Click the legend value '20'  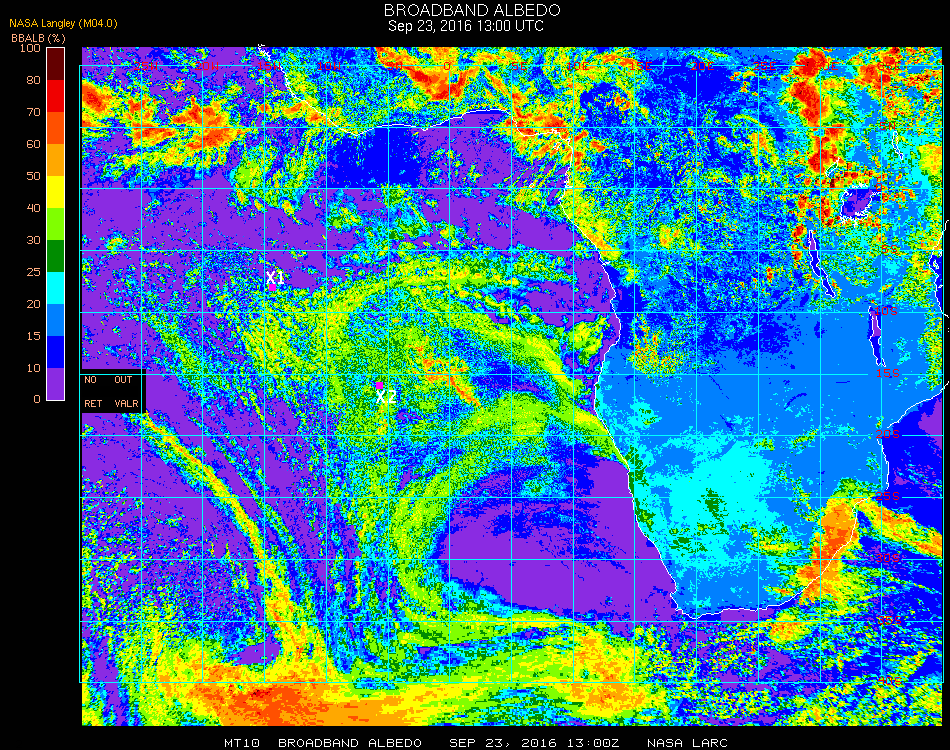point(33,304)
